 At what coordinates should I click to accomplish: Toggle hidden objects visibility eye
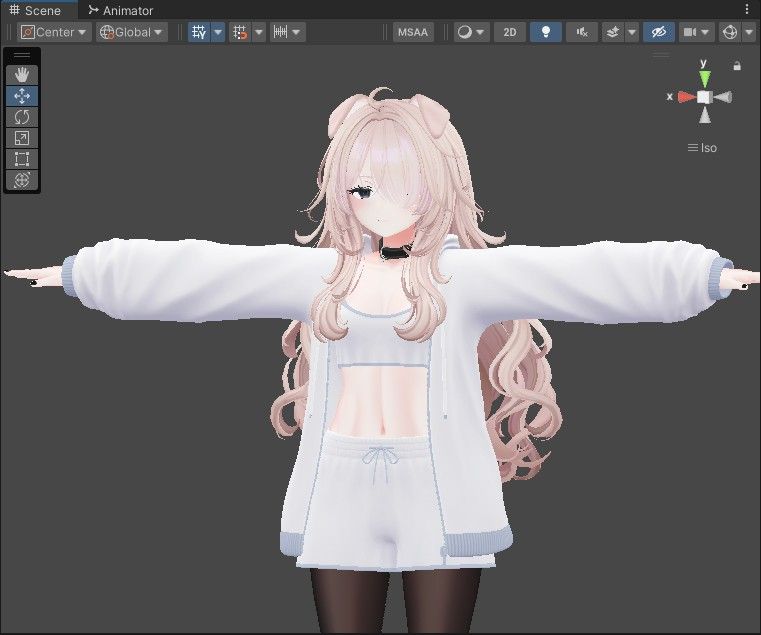659,32
